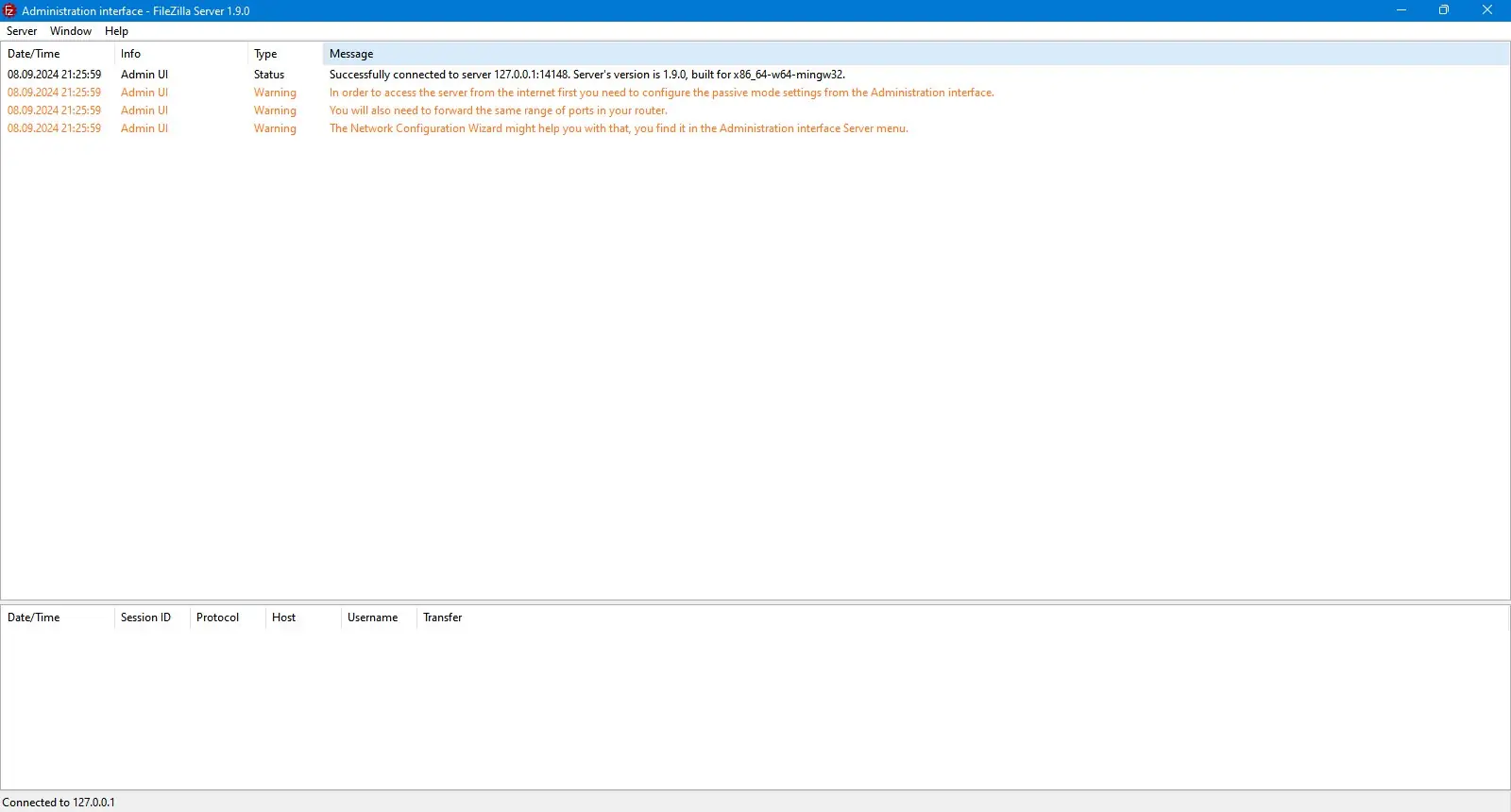Click Warning type cell of router ports row
The image size is (1511, 812).
pos(275,110)
